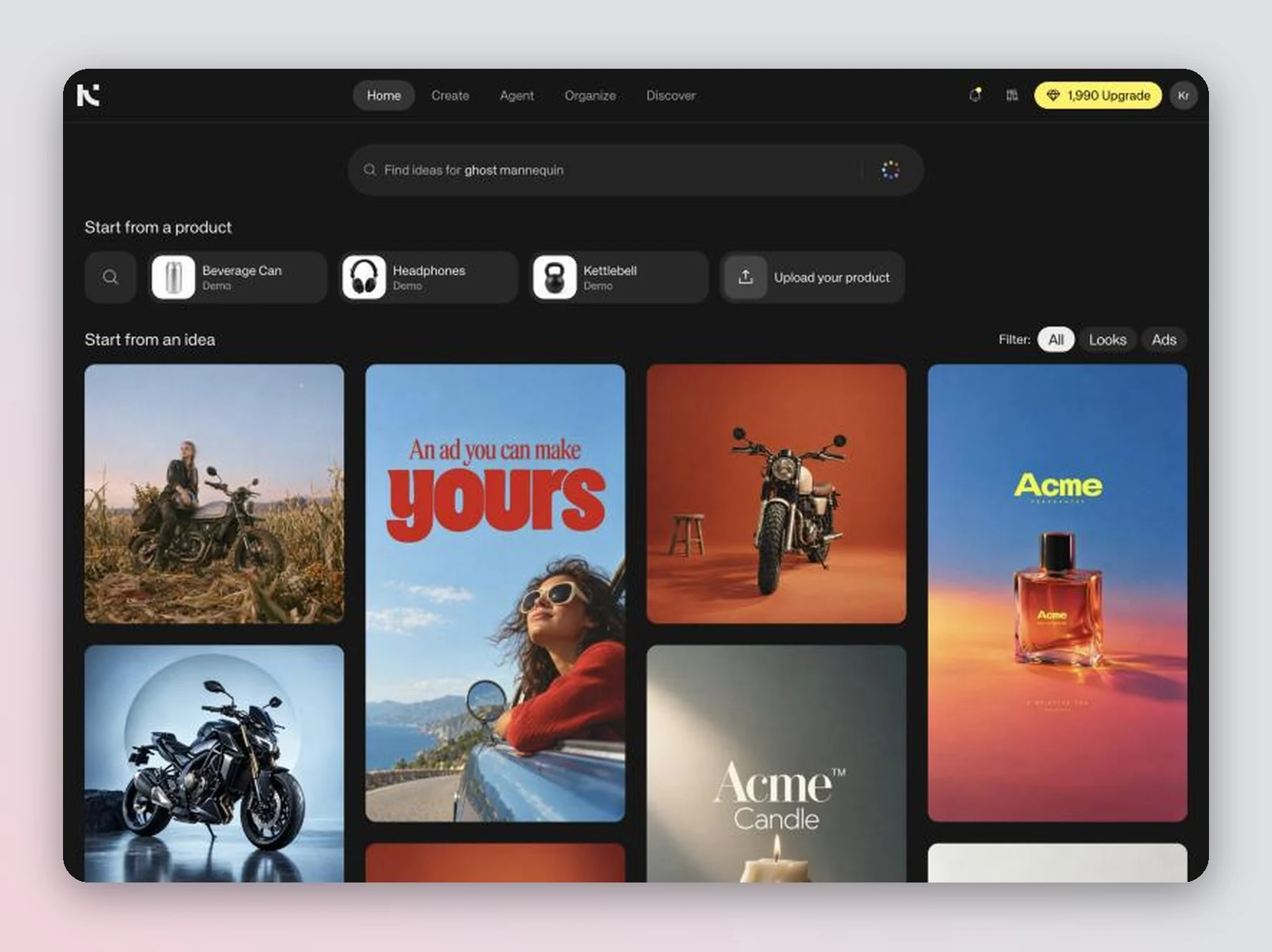Open the Kr user avatar menu
The height and width of the screenshot is (952, 1272).
click(x=1183, y=95)
